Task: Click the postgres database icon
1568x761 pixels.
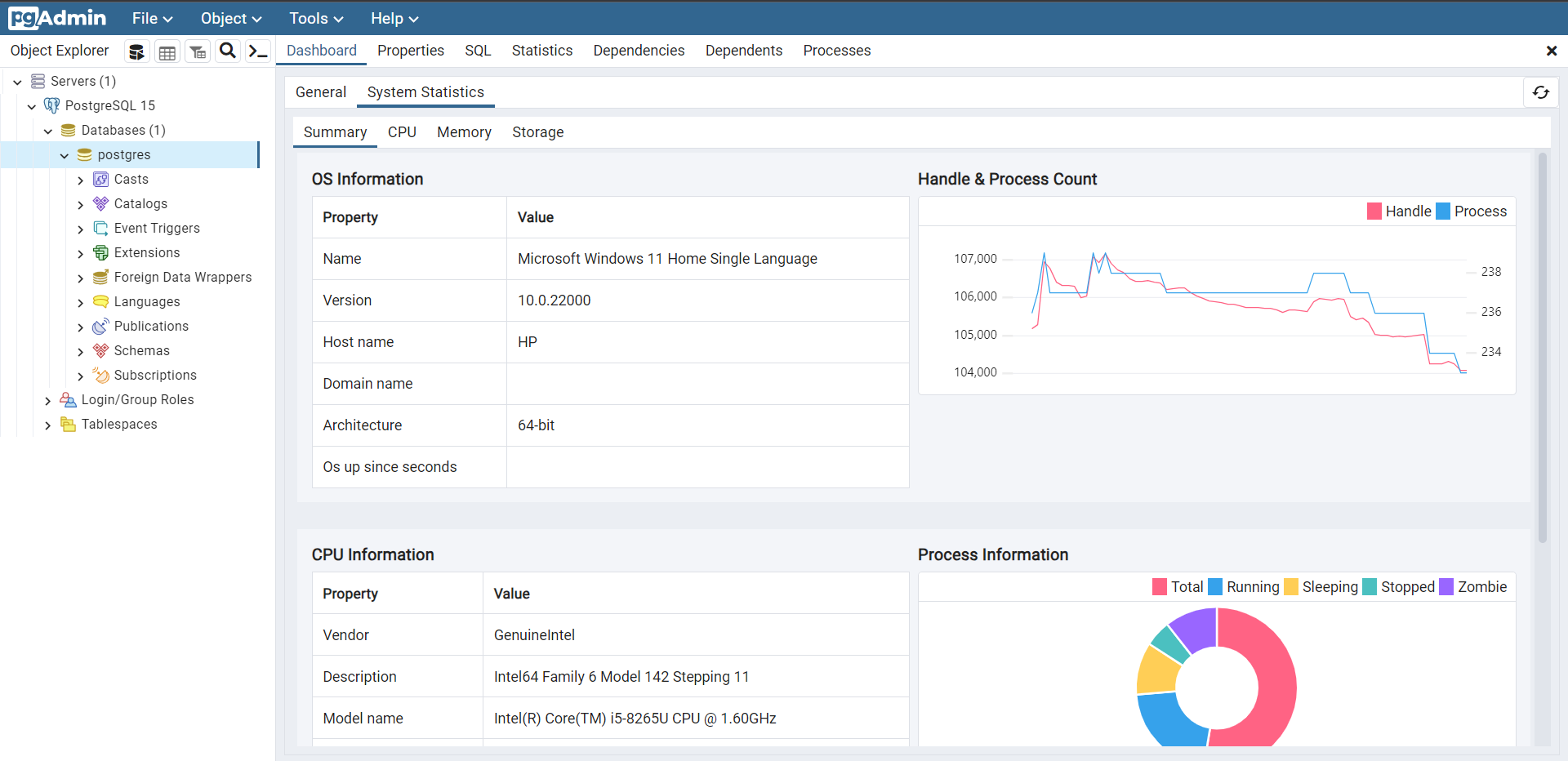Action: point(84,154)
